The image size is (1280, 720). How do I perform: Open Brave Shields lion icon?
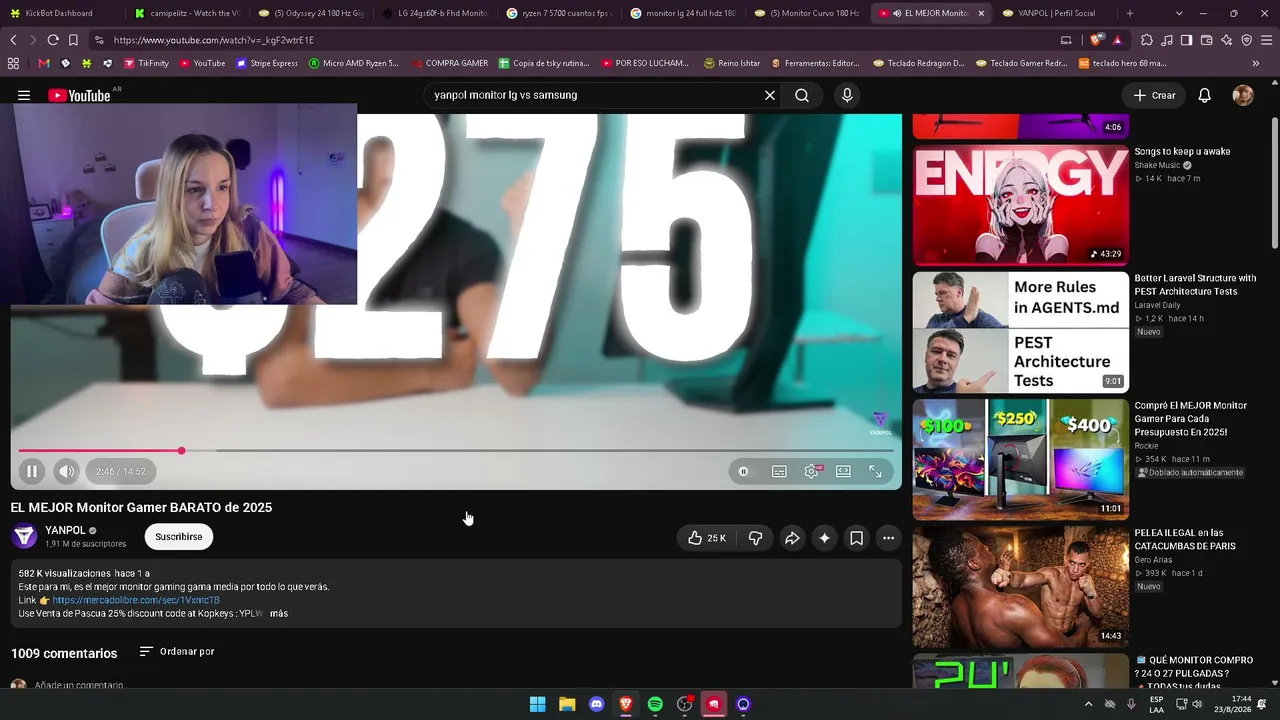tap(1097, 40)
